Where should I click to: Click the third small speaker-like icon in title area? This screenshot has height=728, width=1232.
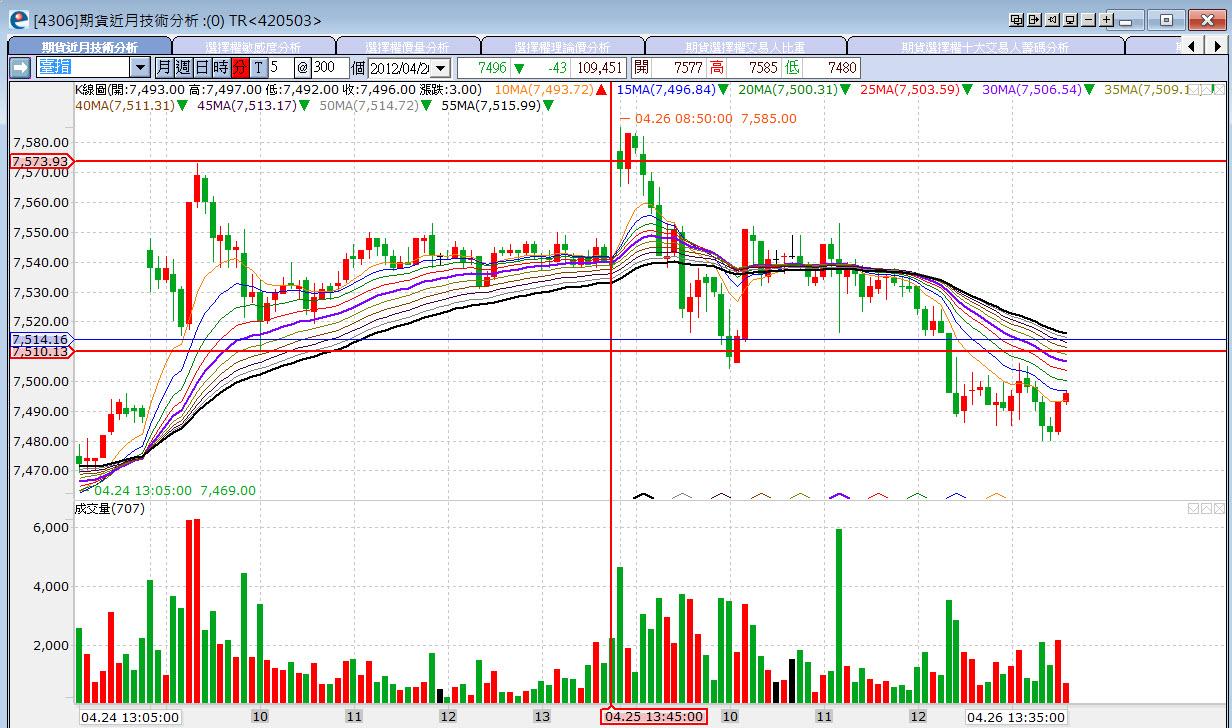pyautogui.click(x=1052, y=19)
